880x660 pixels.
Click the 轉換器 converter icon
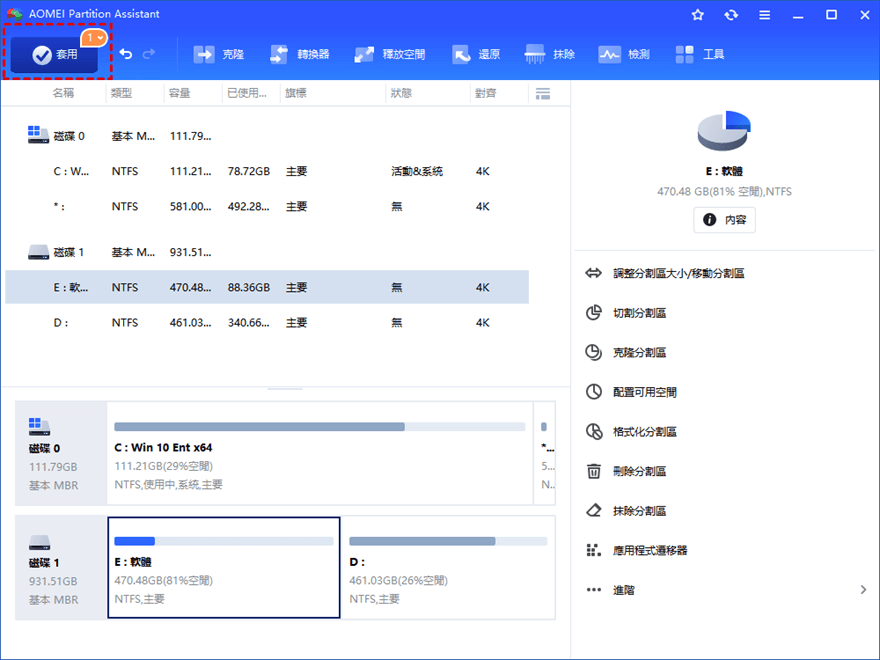coord(279,54)
